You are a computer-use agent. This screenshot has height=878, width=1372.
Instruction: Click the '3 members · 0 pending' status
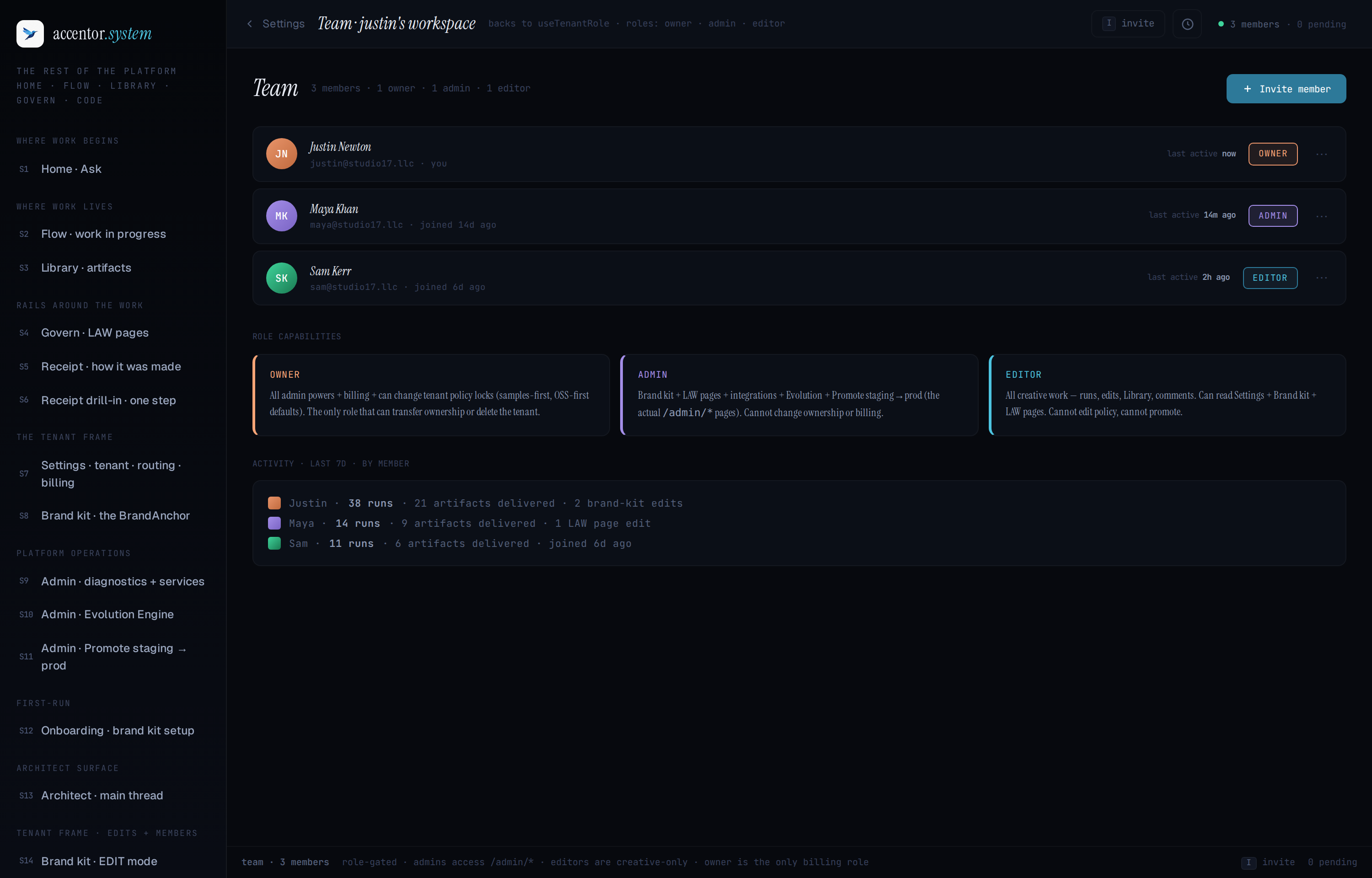(1282, 24)
